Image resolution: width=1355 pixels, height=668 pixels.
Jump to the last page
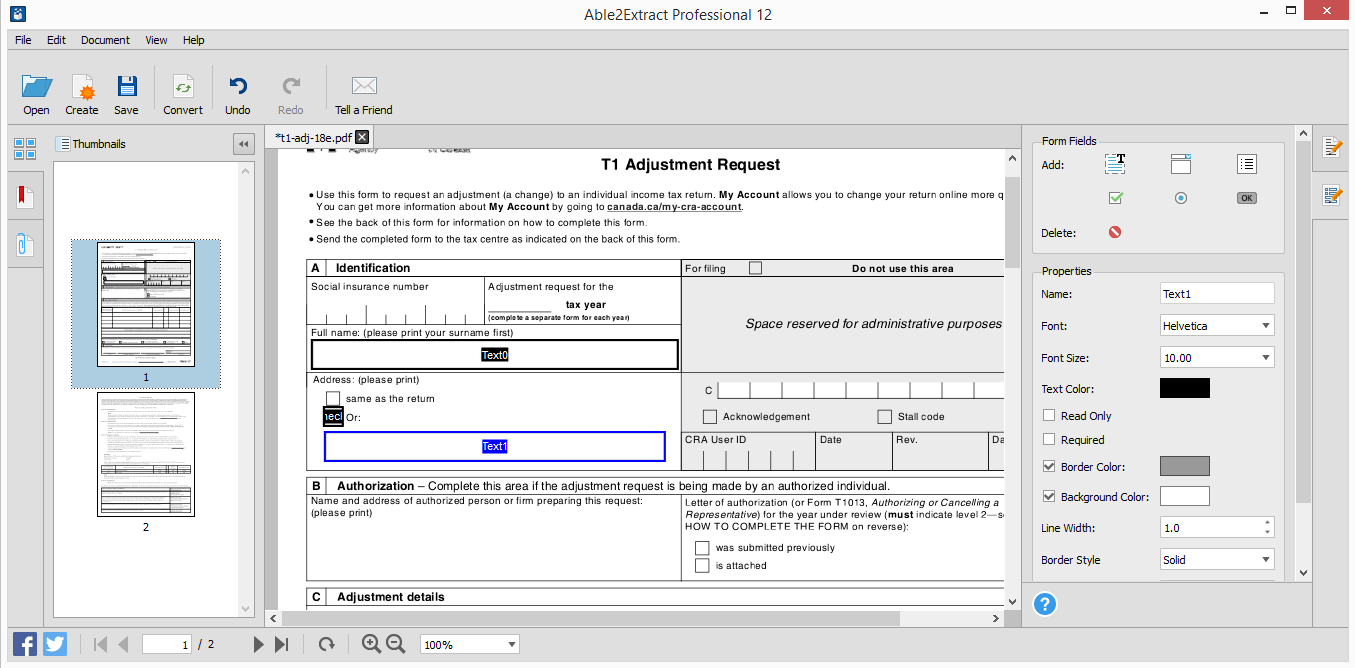[282, 645]
